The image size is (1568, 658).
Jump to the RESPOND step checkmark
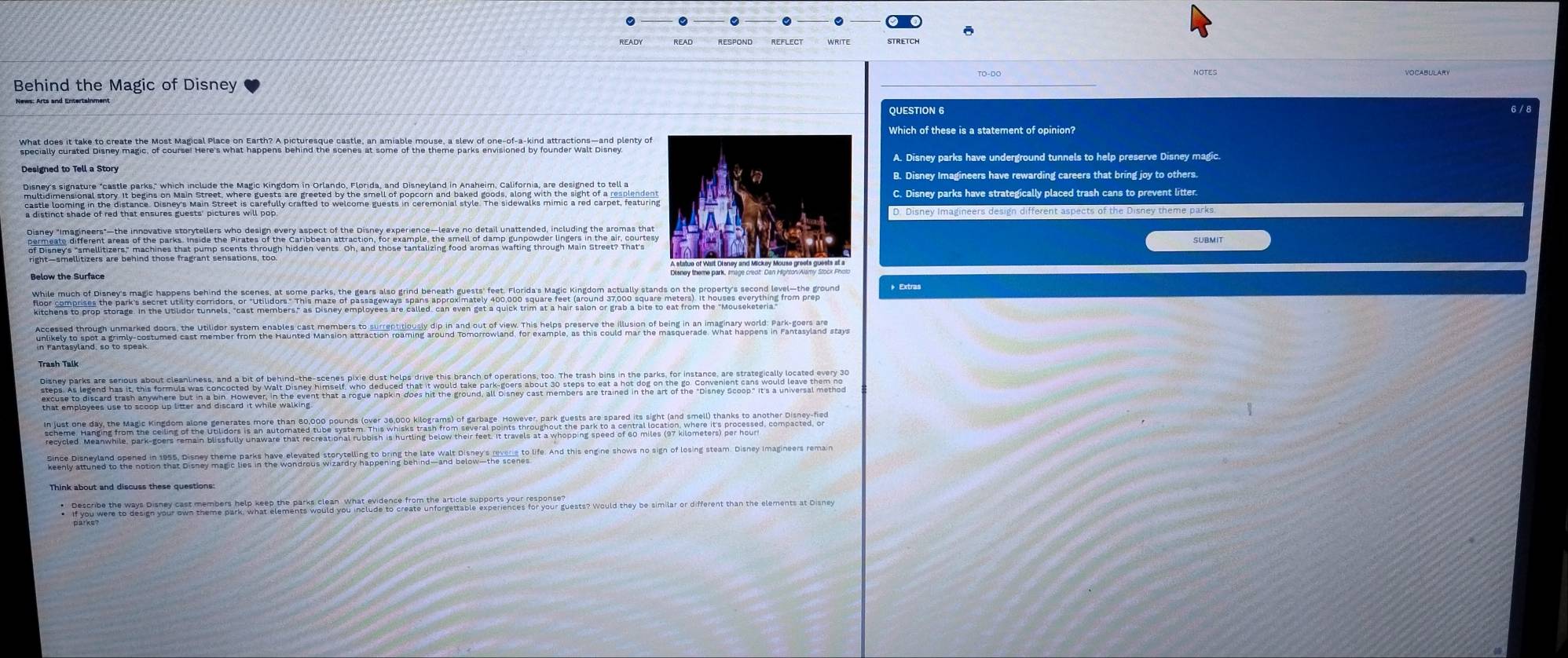(x=735, y=21)
